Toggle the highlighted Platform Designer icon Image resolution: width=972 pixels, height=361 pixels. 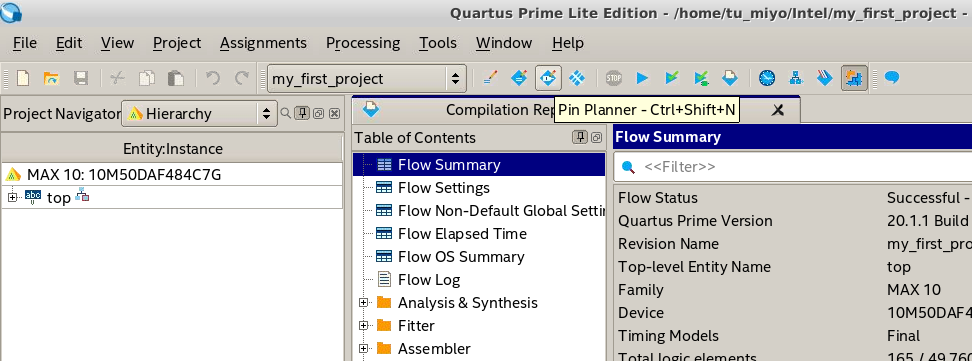(854, 78)
